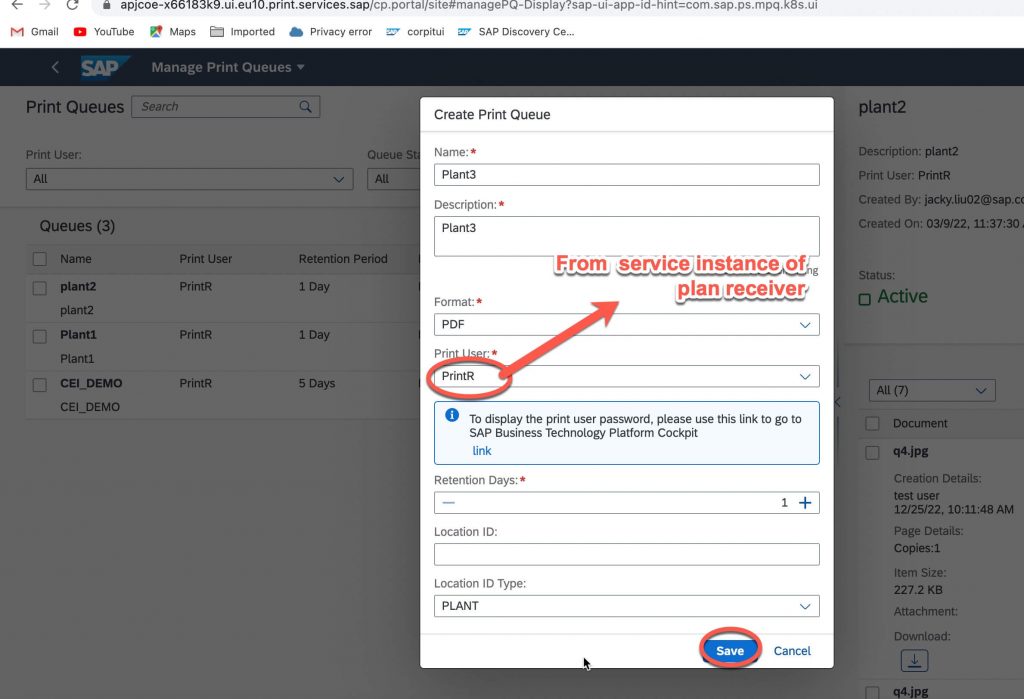
Task: Click the Retention Days value field
Action: coord(626,502)
